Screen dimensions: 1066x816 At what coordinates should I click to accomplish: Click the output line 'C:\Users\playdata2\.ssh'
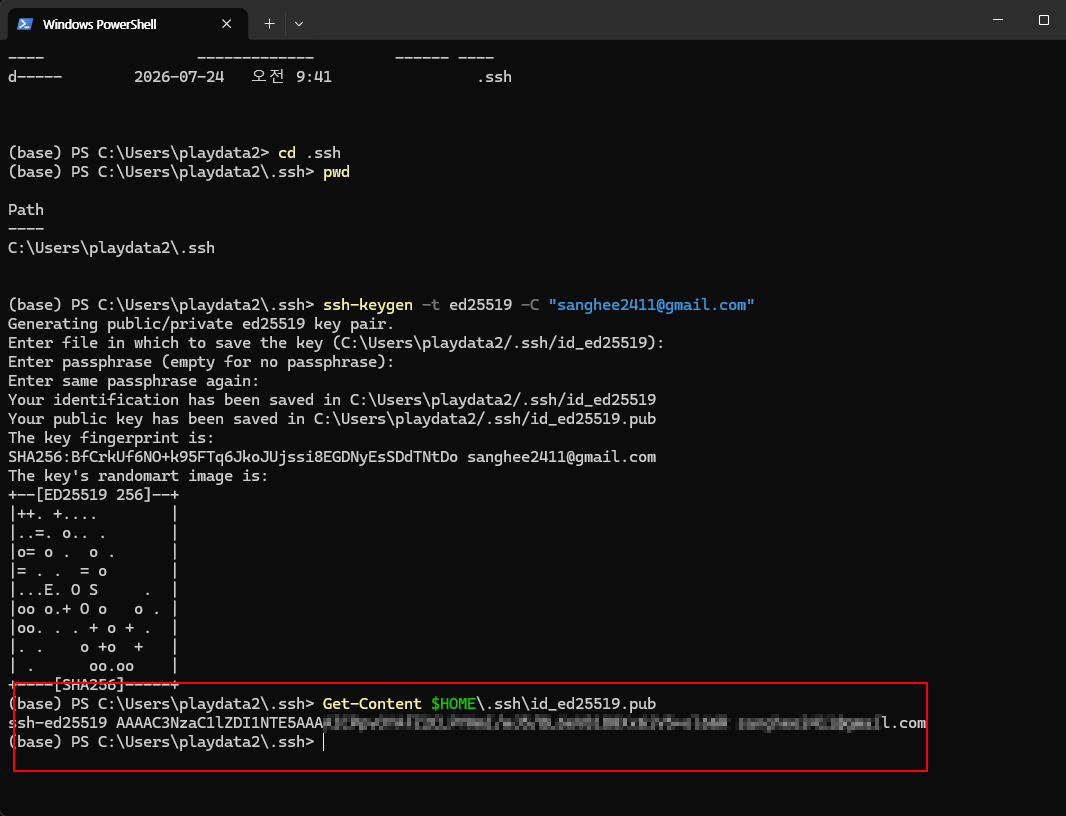point(111,248)
